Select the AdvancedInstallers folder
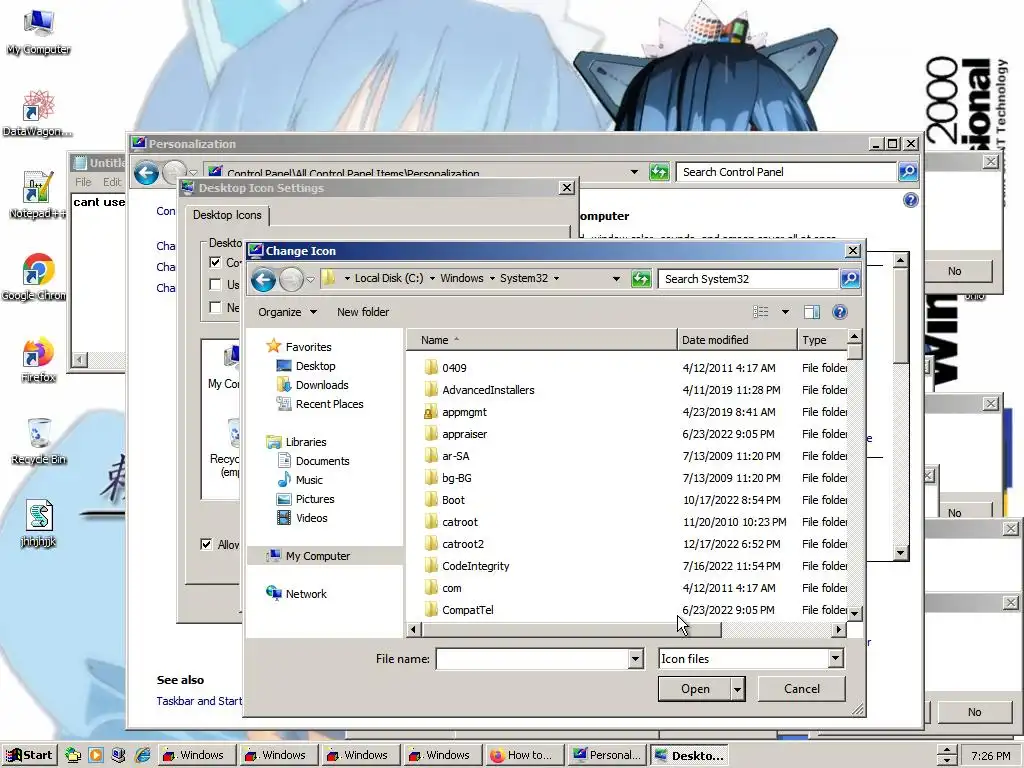1024x768 pixels. pyautogui.click(x=488, y=390)
